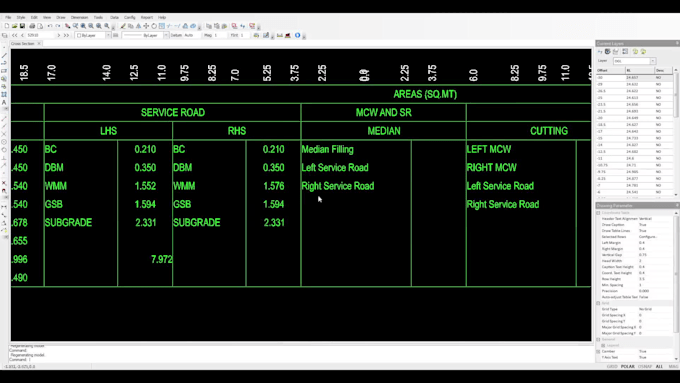680x383 pixels.
Task: Click the '7.972' total value
Action: point(162,259)
